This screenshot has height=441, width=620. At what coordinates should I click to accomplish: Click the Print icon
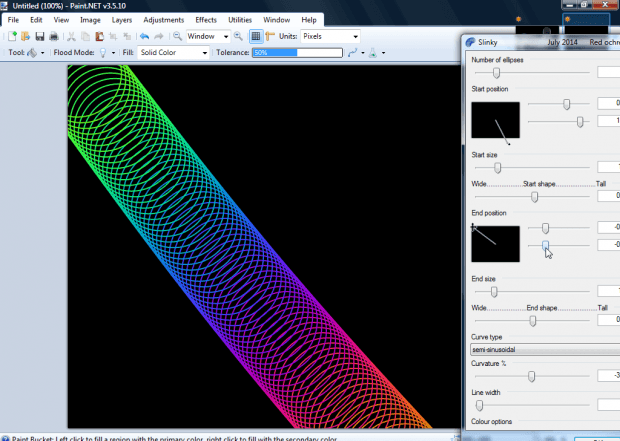[54, 36]
